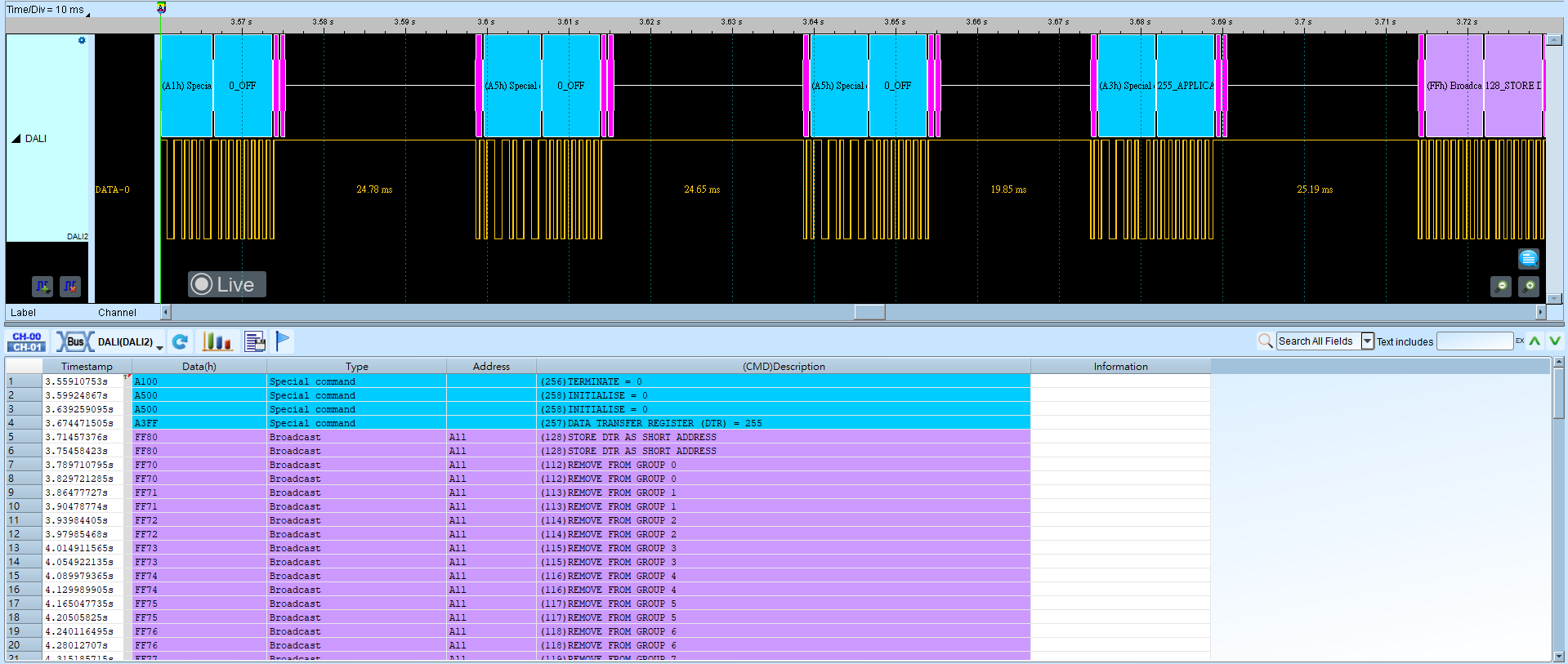1568x664 pixels.
Task: Open the statistics bar chart
Action: (x=217, y=341)
